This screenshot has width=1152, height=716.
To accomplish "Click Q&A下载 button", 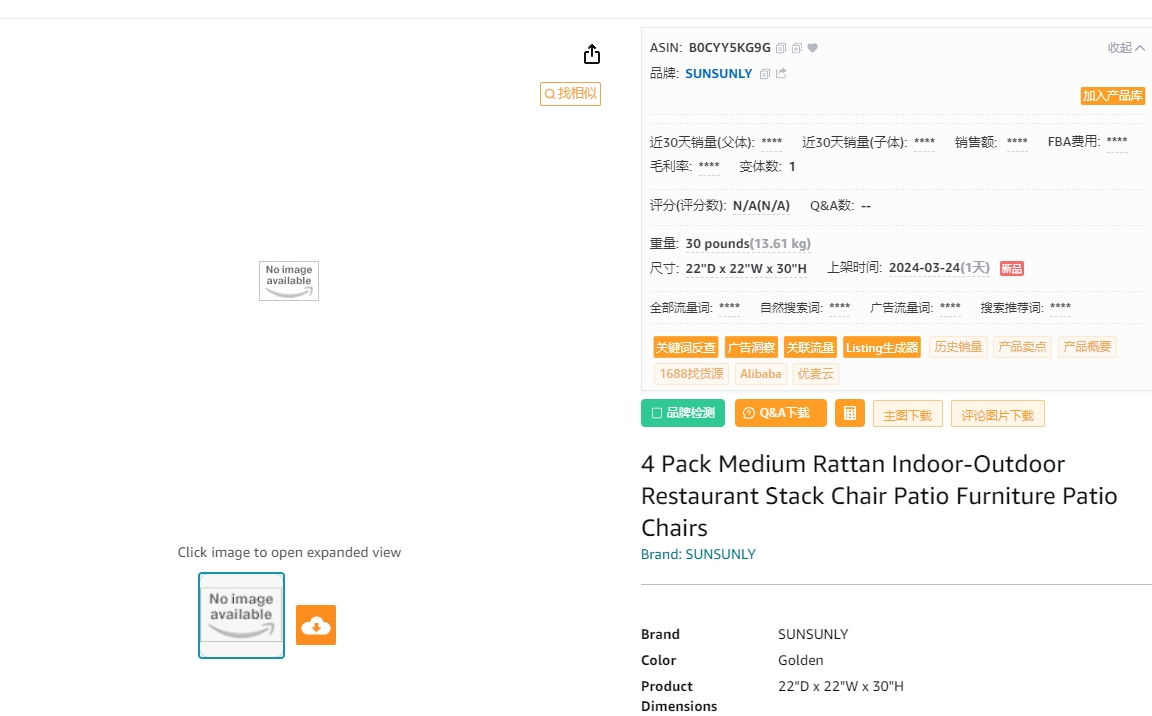I will (x=780, y=413).
